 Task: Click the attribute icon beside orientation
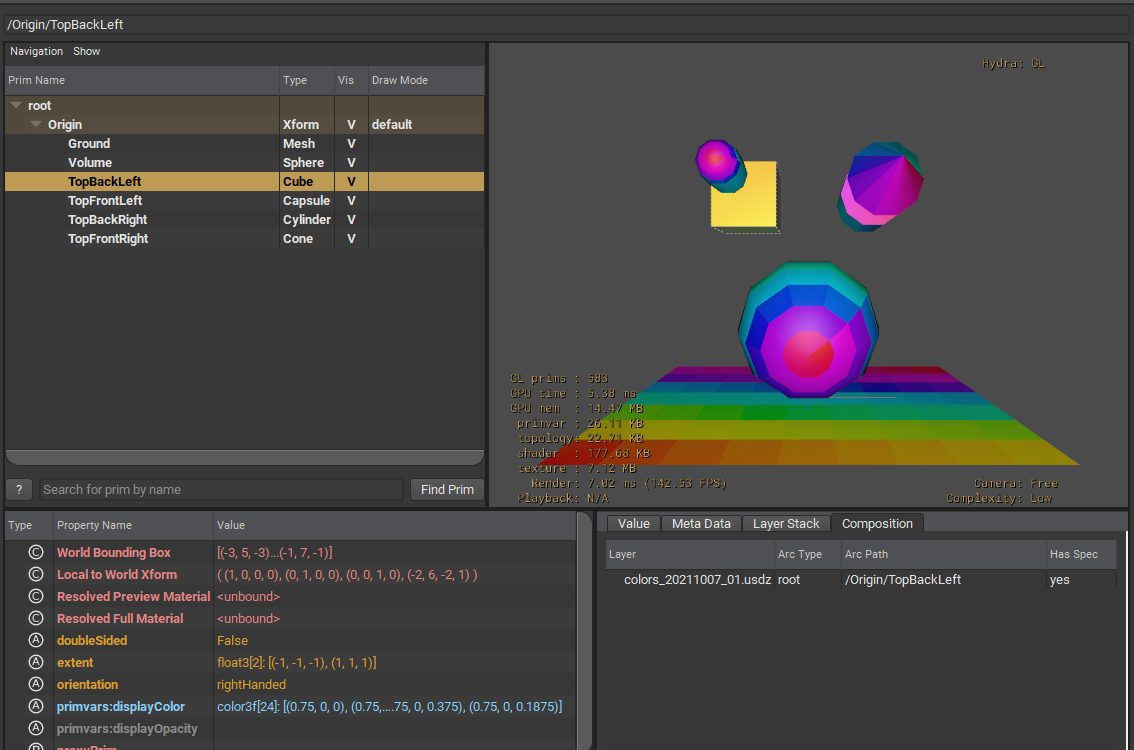[36, 685]
